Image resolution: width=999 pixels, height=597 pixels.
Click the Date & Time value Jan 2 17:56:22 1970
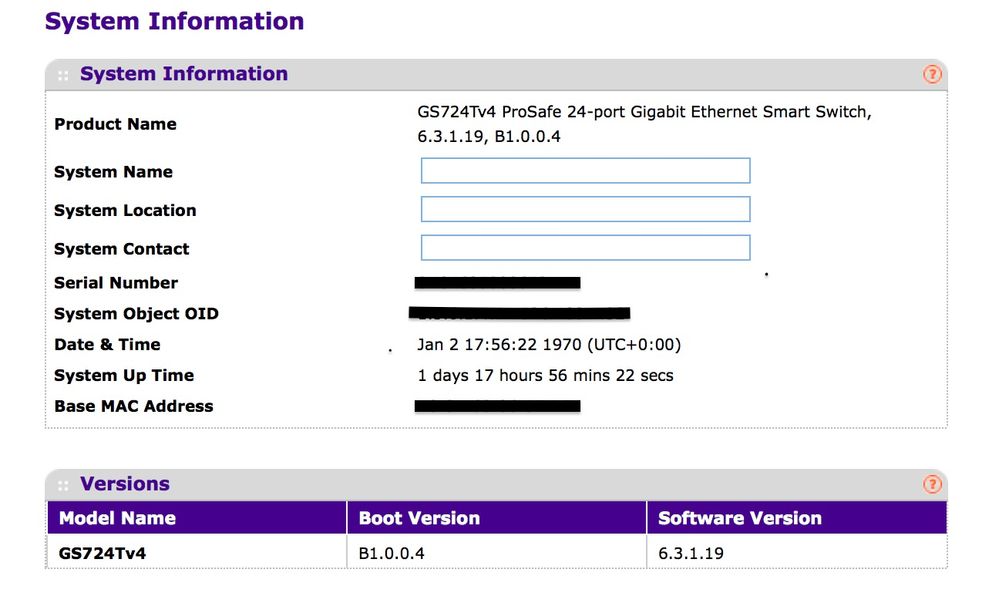[549, 345]
